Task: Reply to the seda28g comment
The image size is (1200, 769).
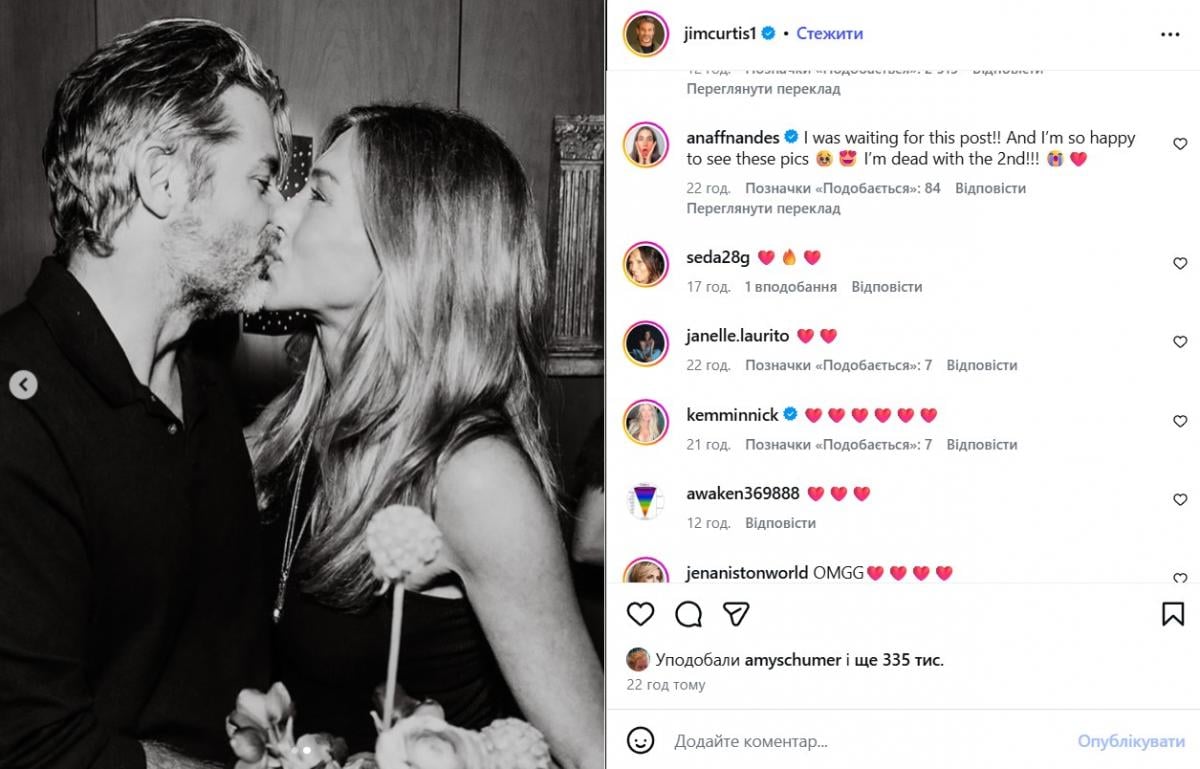Action: (x=887, y=287)
